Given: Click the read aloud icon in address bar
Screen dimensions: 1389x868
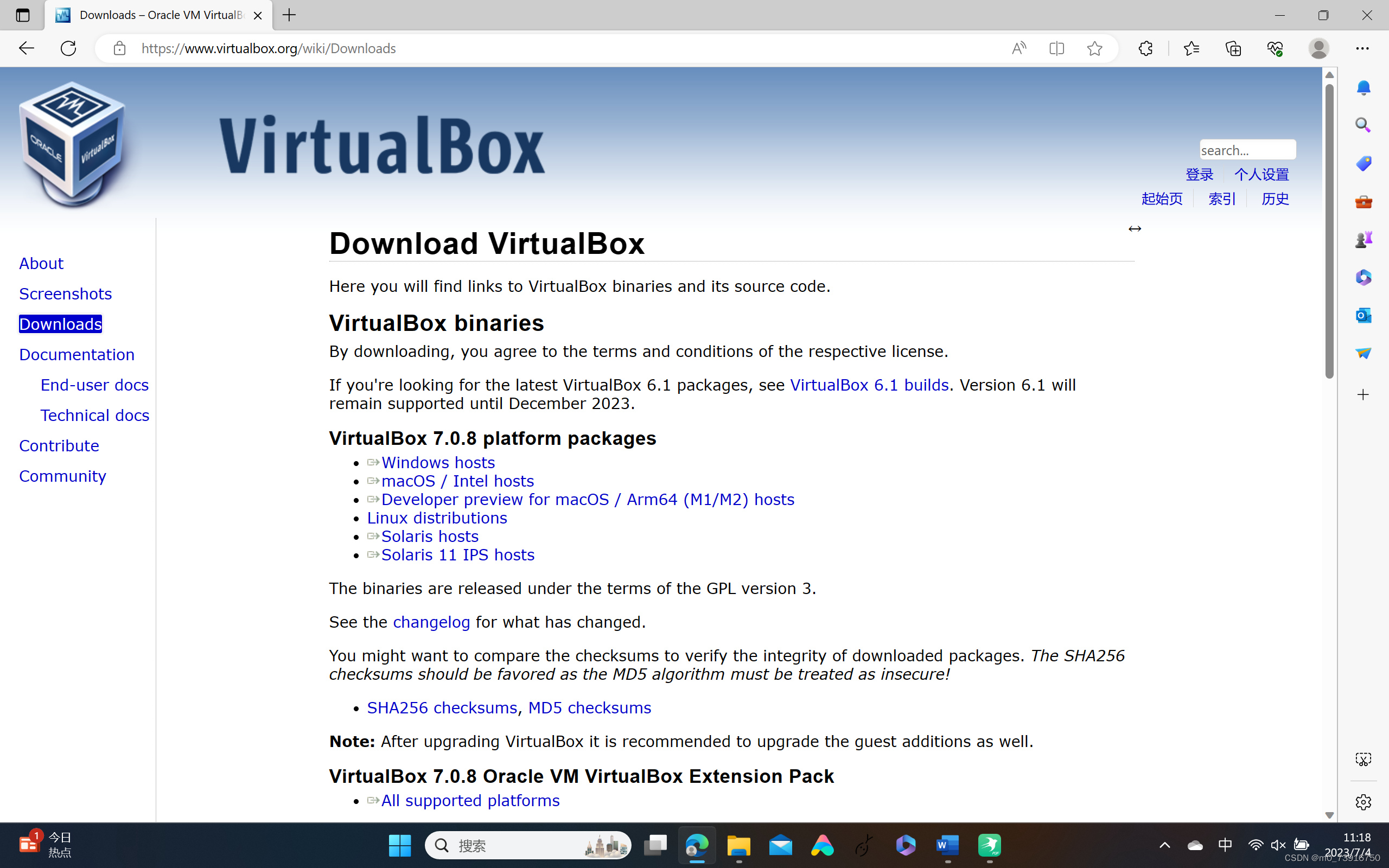Looking at the screenshot, I should 1019,48.
